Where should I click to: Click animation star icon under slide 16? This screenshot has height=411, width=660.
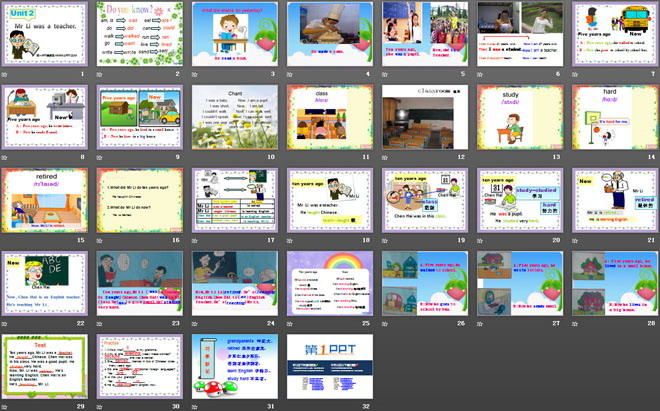pos(100,241)
